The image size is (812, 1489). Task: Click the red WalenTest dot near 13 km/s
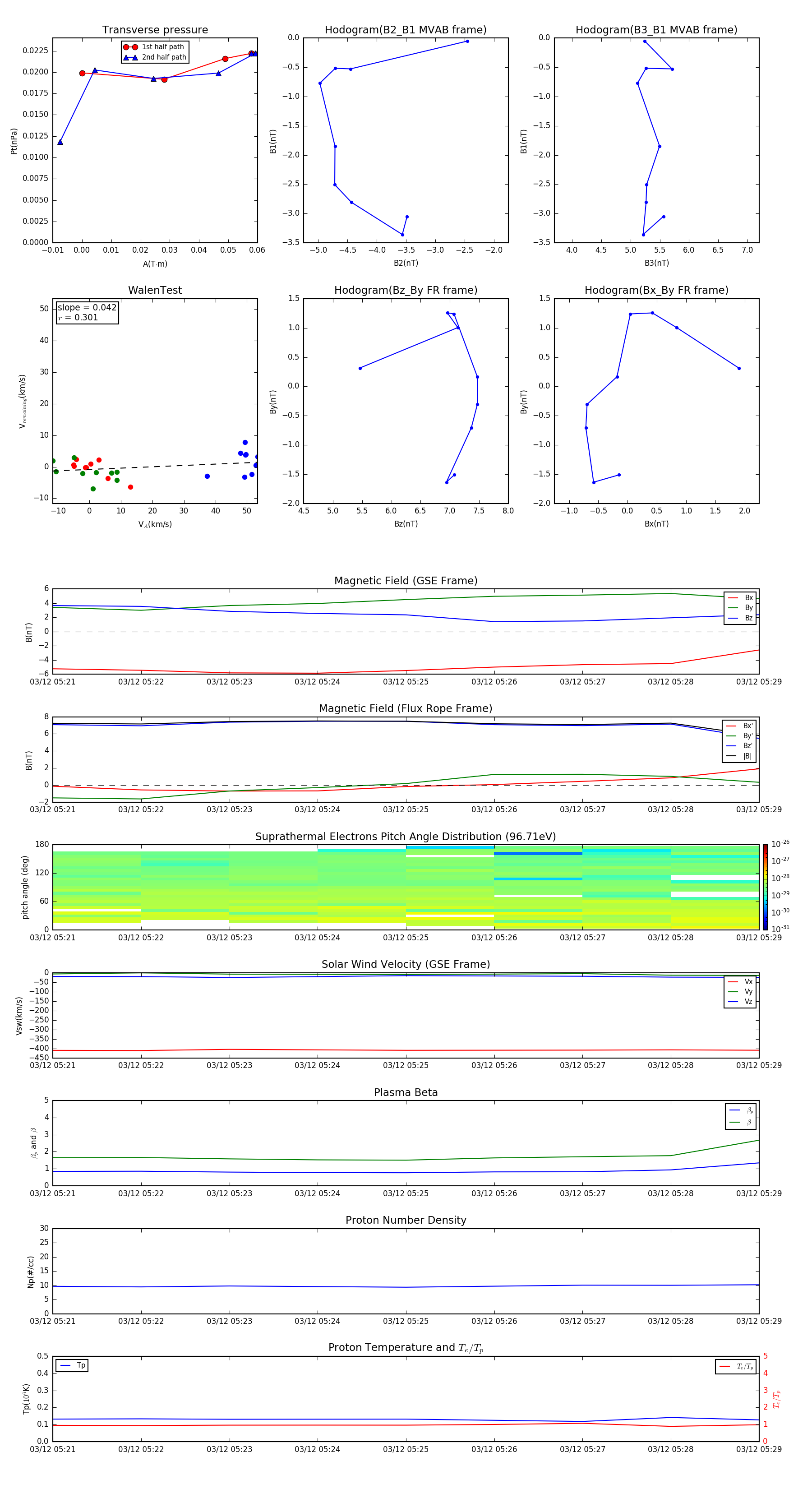click(x=131, y=487)
